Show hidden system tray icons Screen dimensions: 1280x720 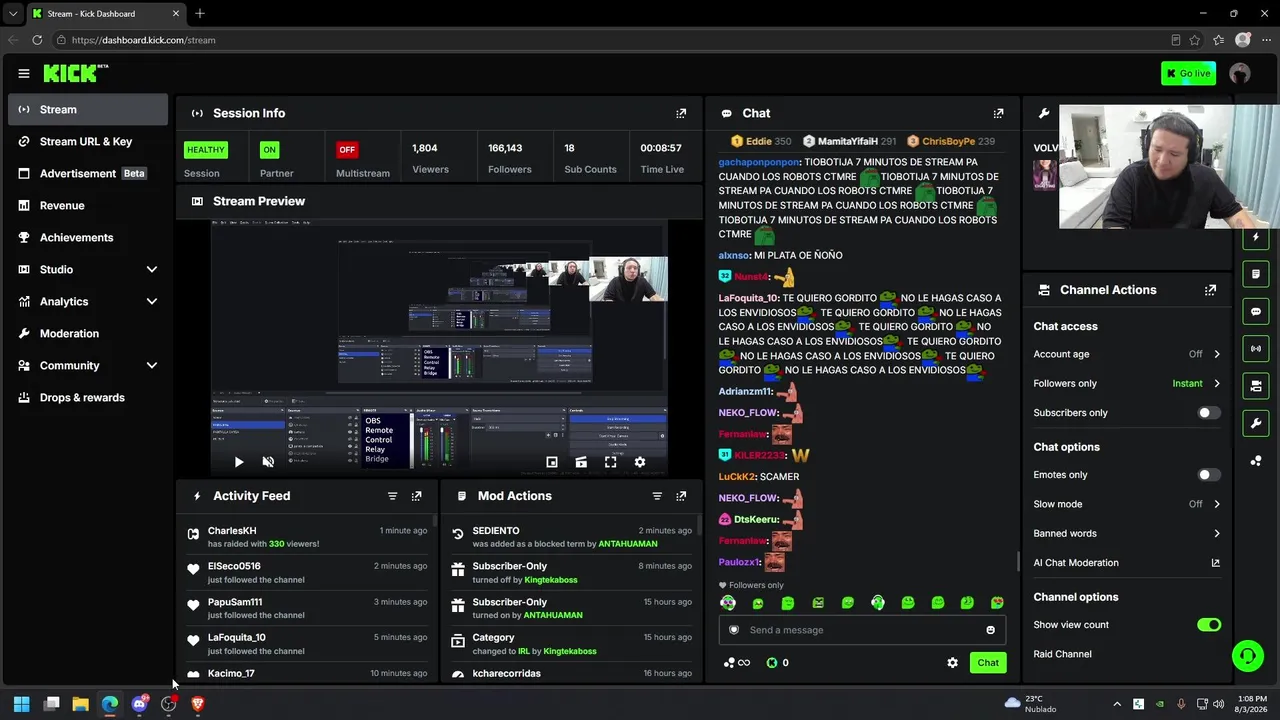(1117, 704)
